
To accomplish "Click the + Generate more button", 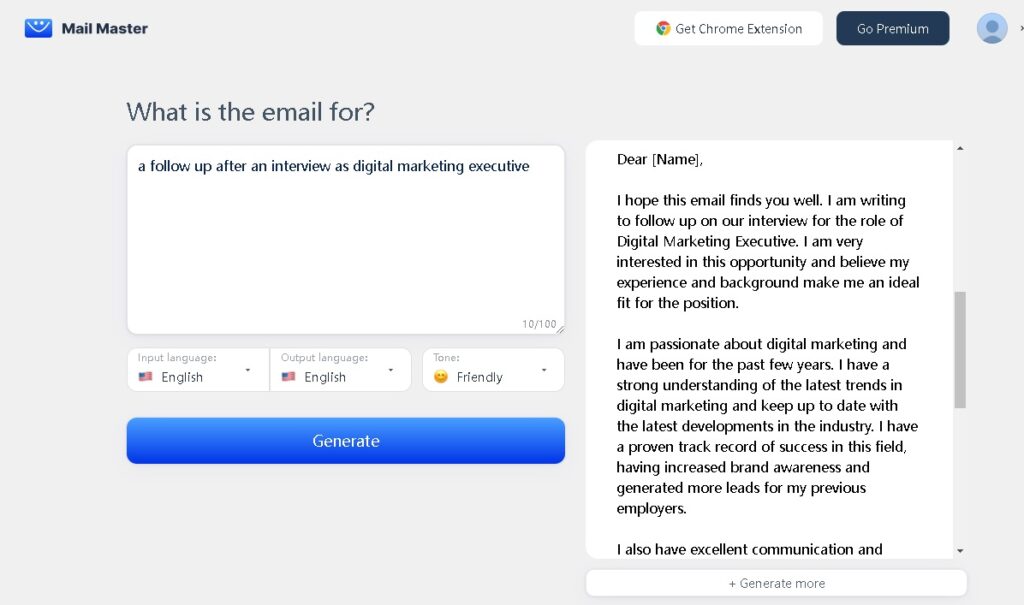I will (776, 583).
